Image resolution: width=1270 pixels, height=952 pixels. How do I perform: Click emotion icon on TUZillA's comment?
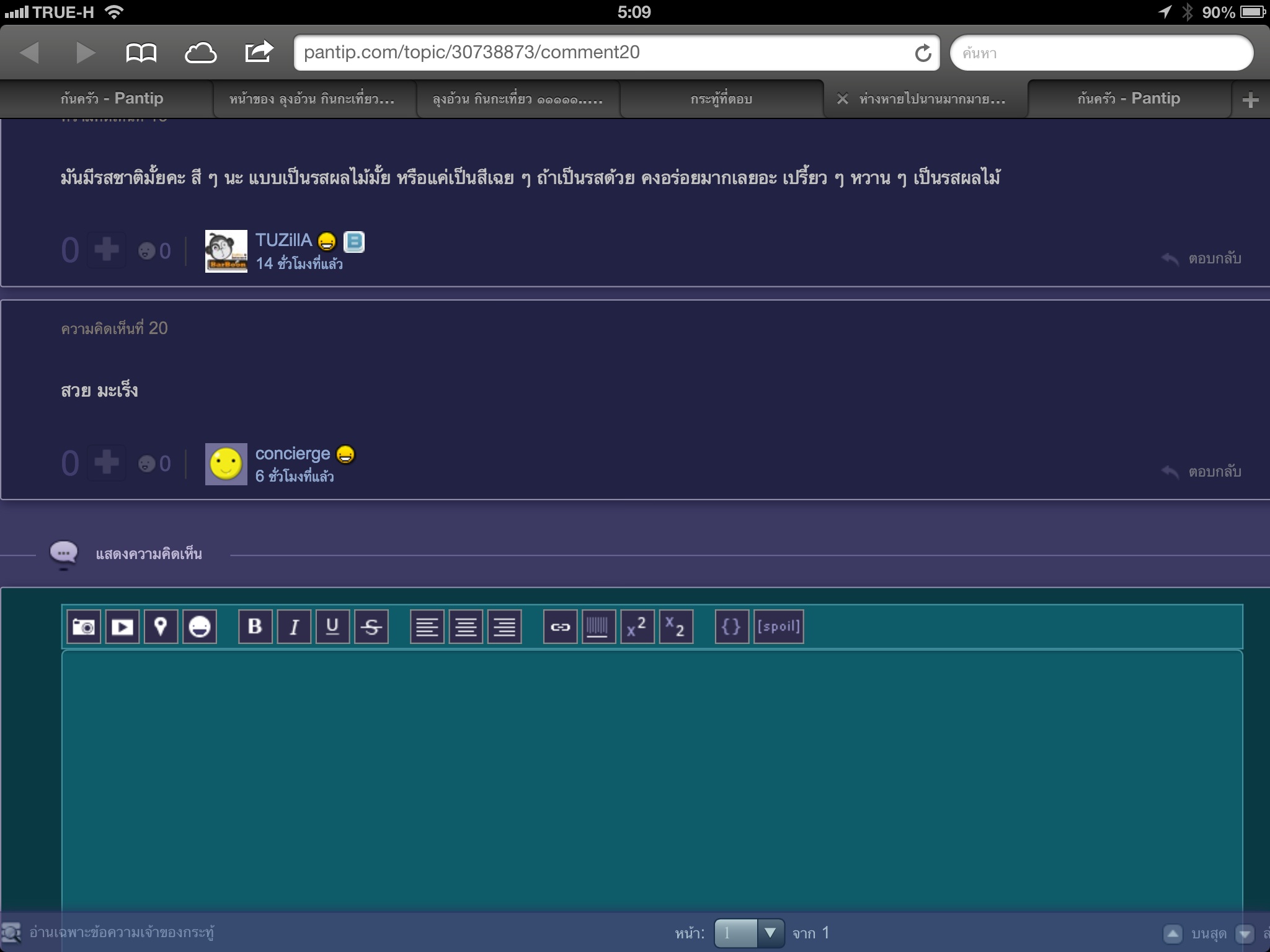pos(147,251)
